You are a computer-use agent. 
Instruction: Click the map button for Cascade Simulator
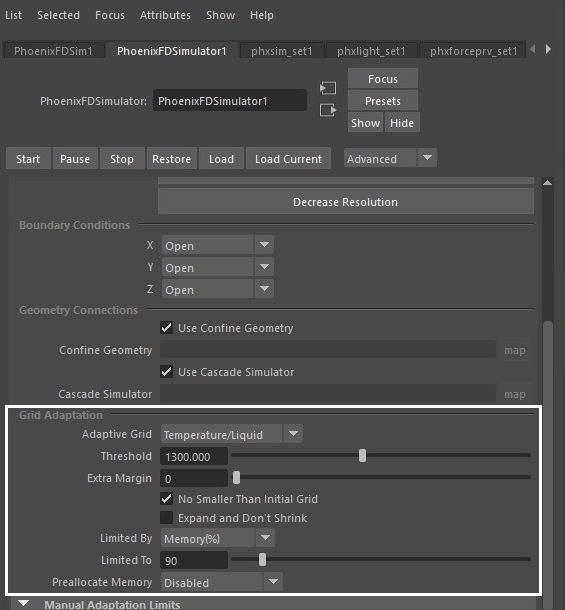(514, 394)
